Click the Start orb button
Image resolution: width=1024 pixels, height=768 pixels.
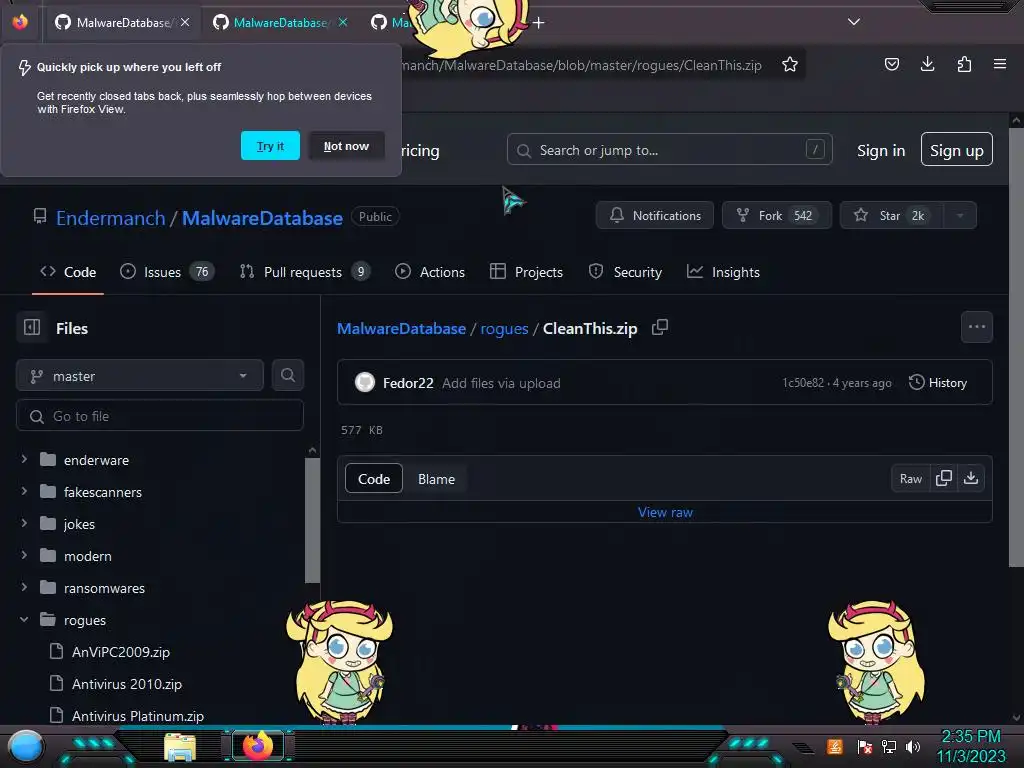26,746
